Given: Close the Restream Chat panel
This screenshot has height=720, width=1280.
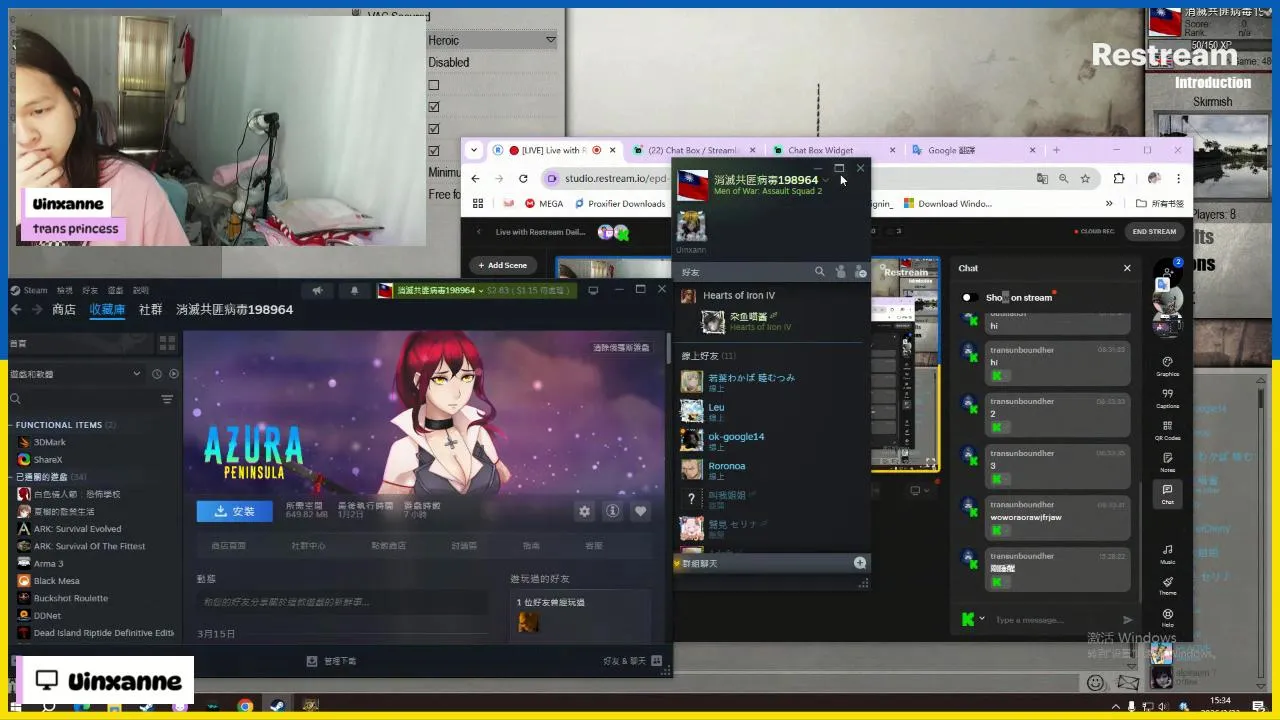Looking at the screenshot, I should 1127,268.
